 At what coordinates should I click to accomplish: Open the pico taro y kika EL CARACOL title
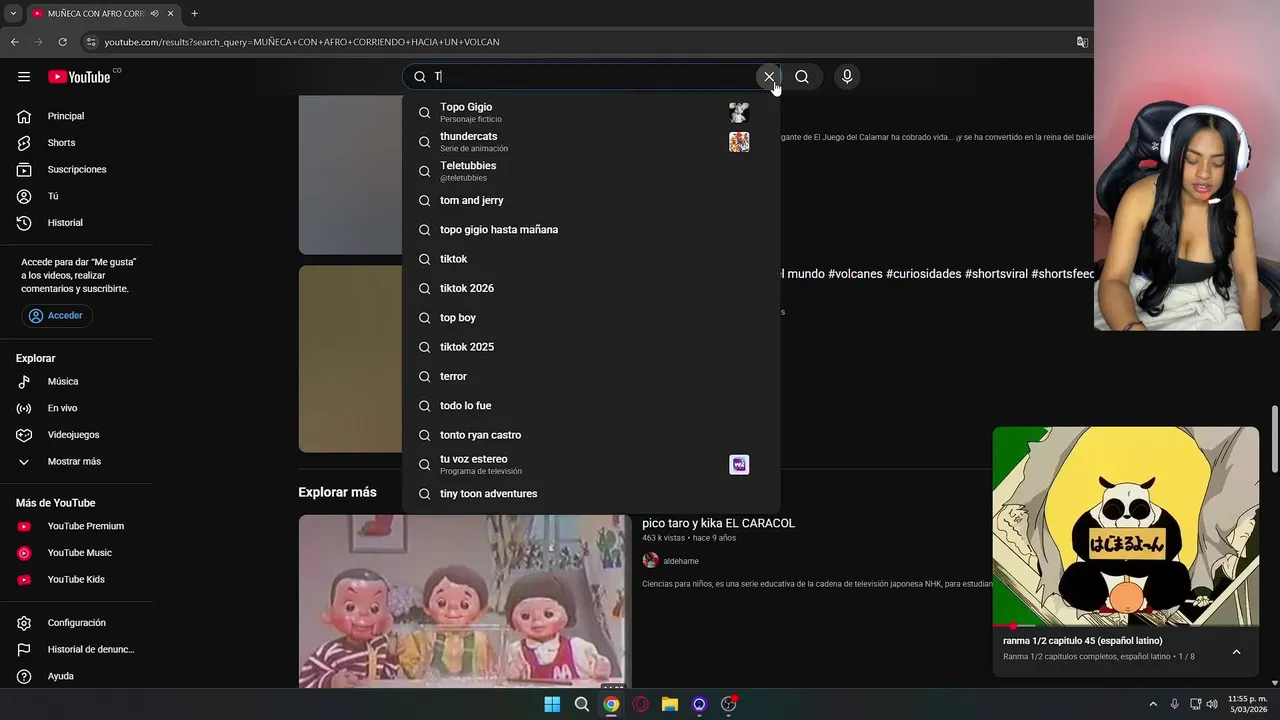pos(718,523)
